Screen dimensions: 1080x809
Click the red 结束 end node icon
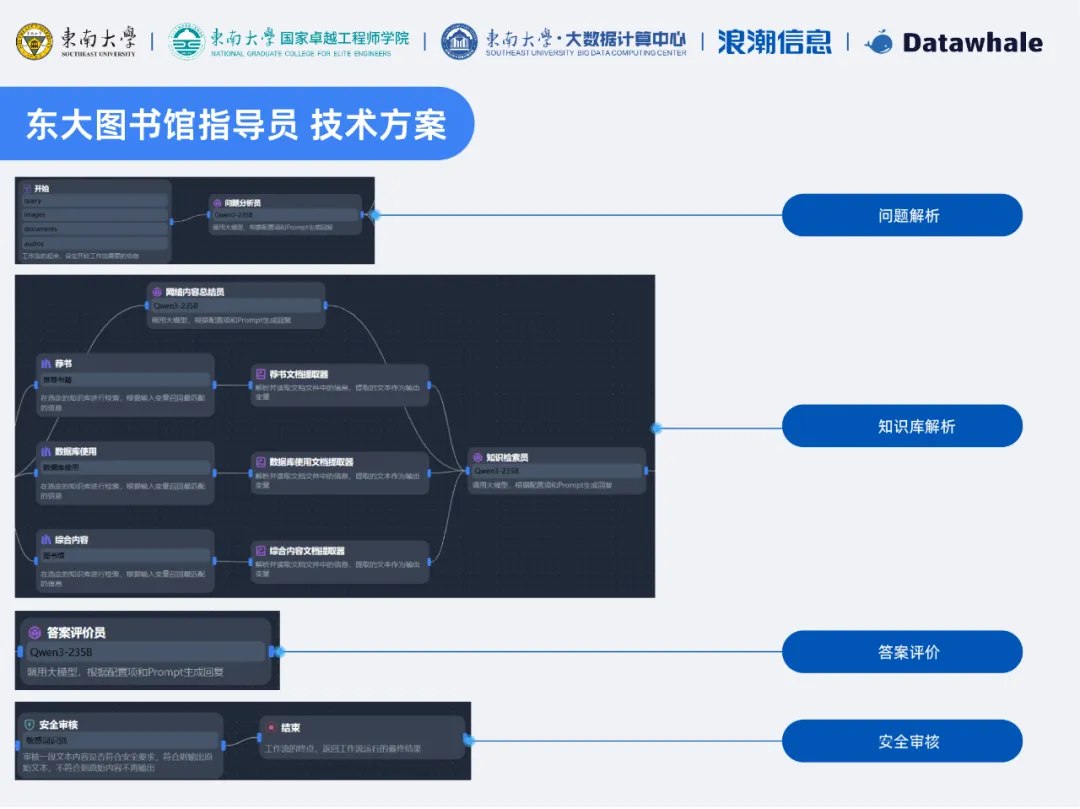[270, 728]
